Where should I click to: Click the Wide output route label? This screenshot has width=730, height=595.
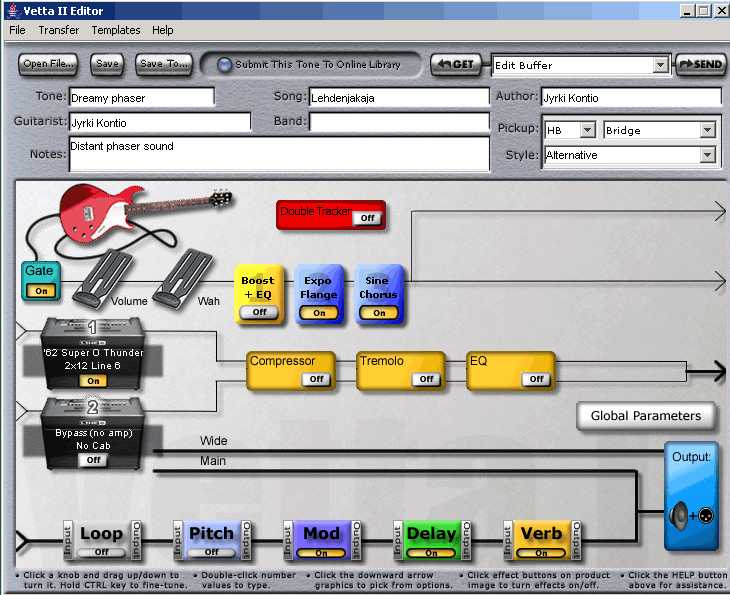tap(214, 440)
